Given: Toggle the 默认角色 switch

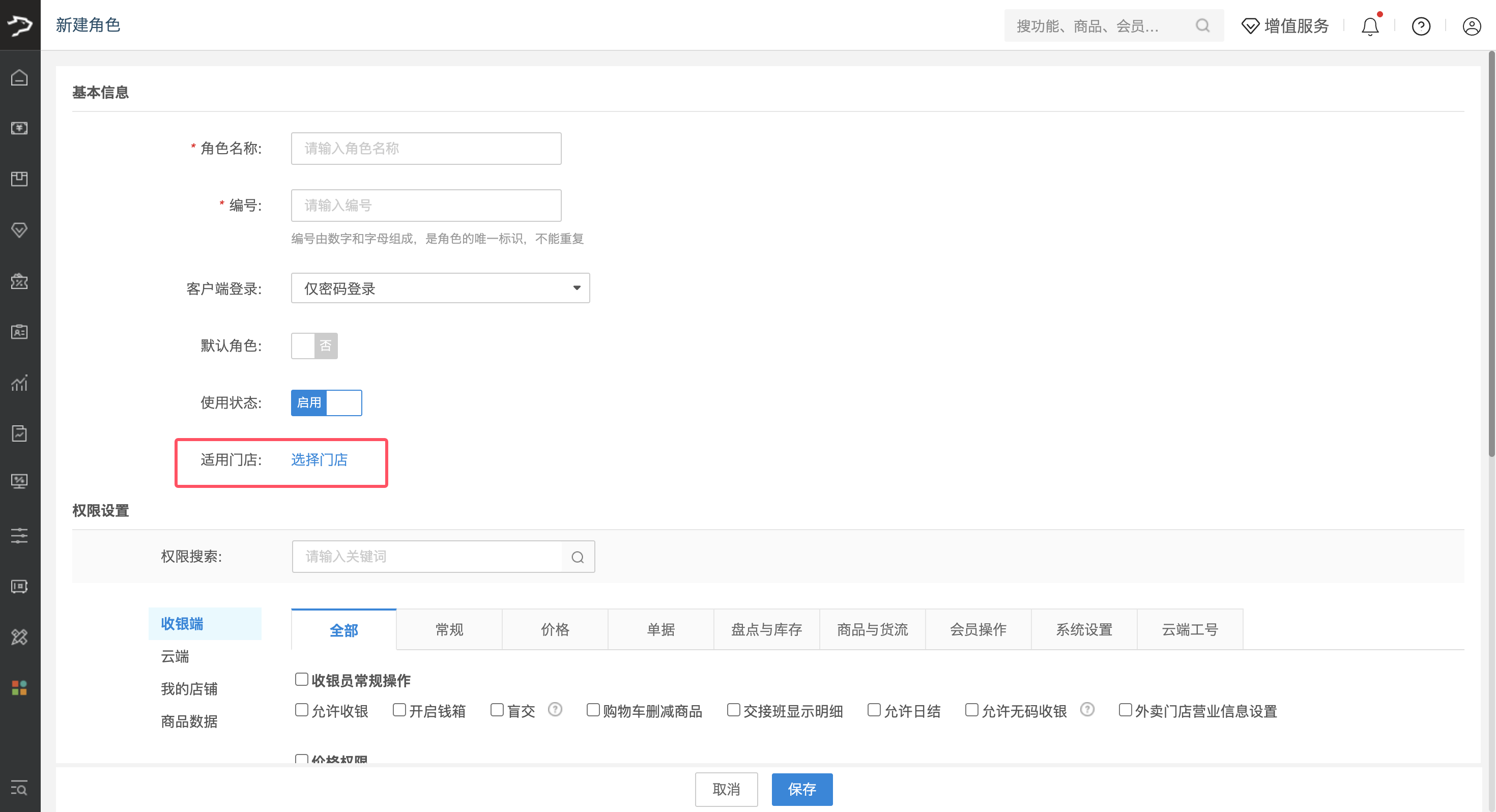Looking at the screenshot, I should (314, 345).
